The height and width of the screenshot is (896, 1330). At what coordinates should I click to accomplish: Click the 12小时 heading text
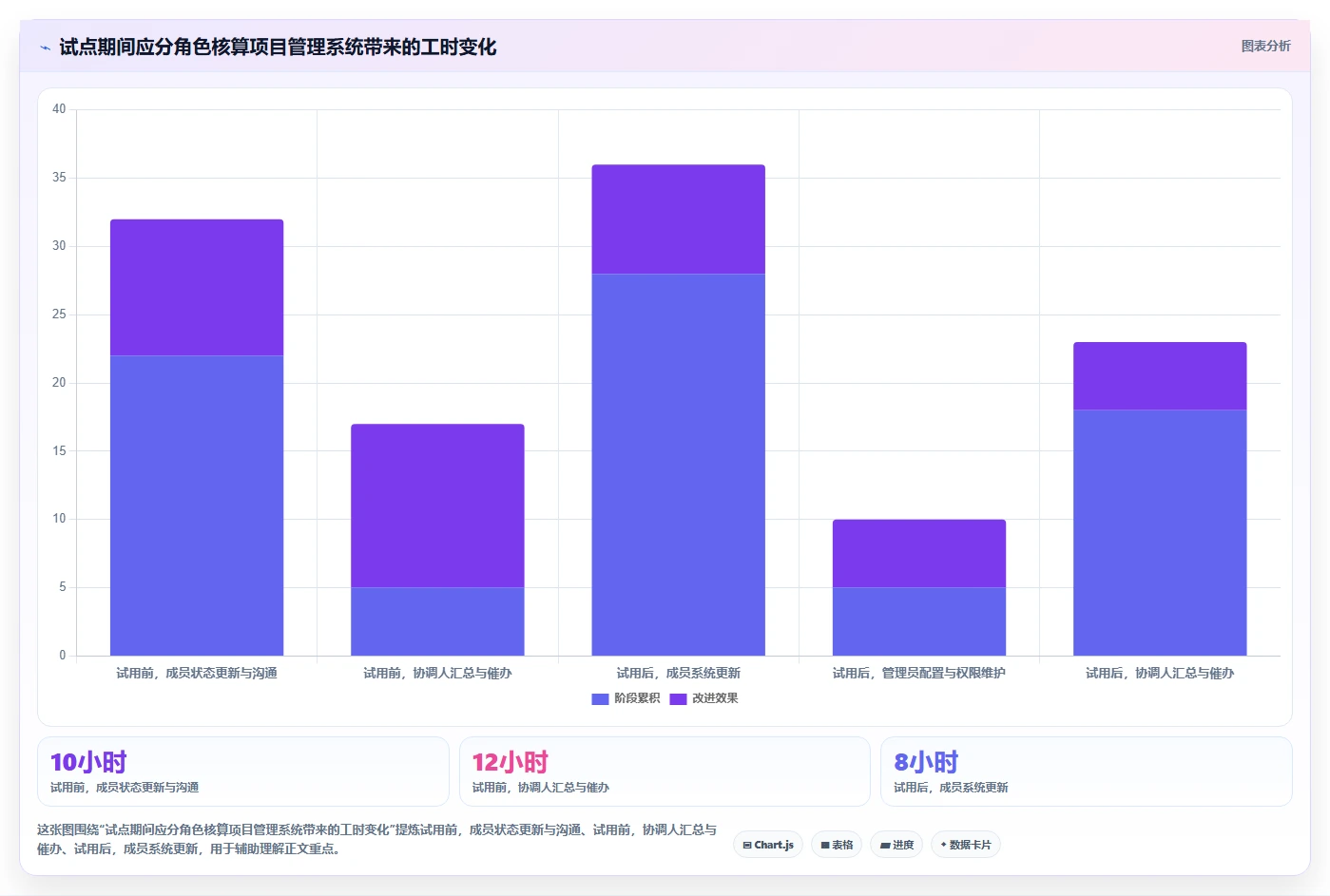click(511, 762)
